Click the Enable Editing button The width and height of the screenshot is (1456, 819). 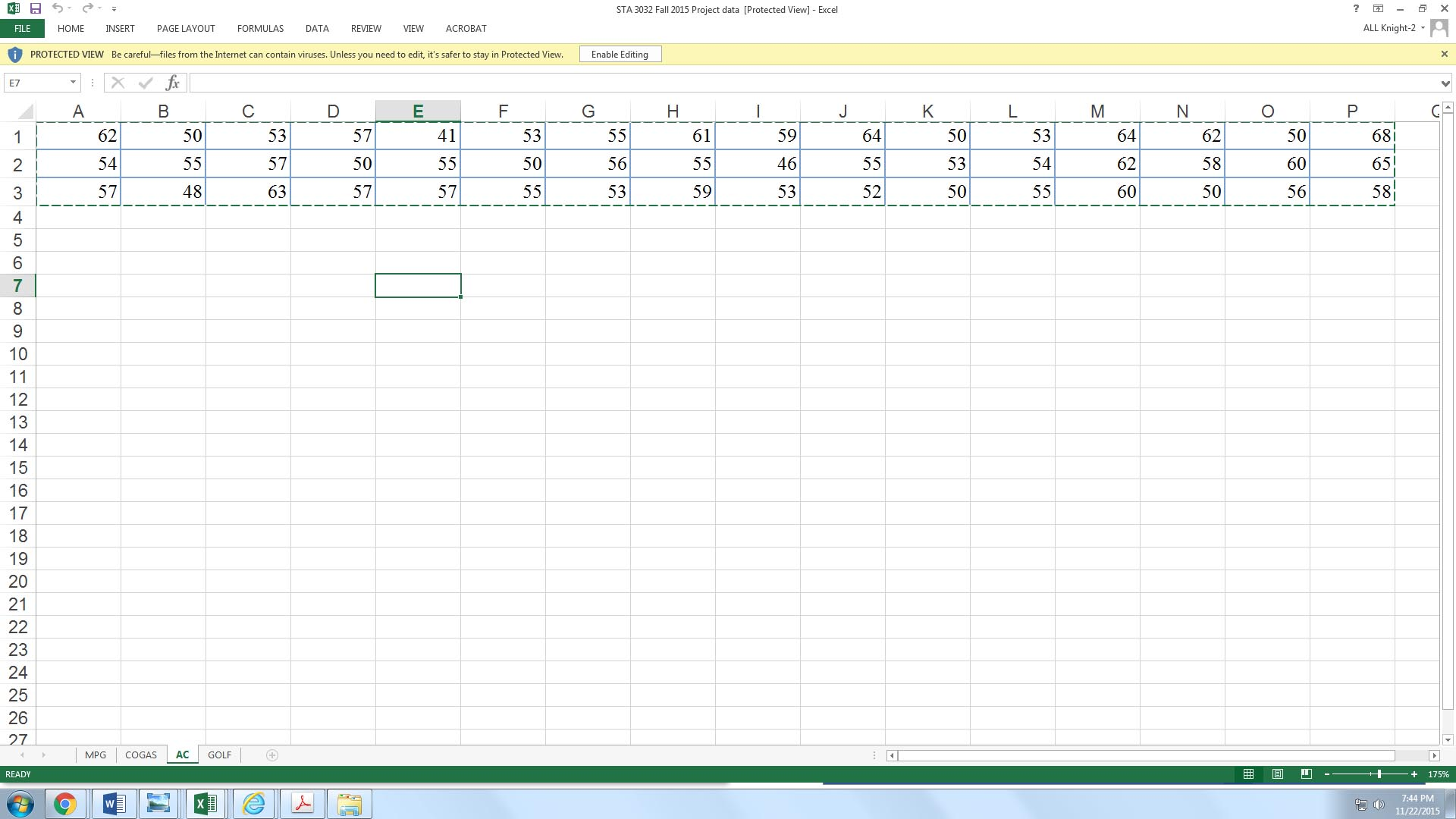(x=620, y=55)
